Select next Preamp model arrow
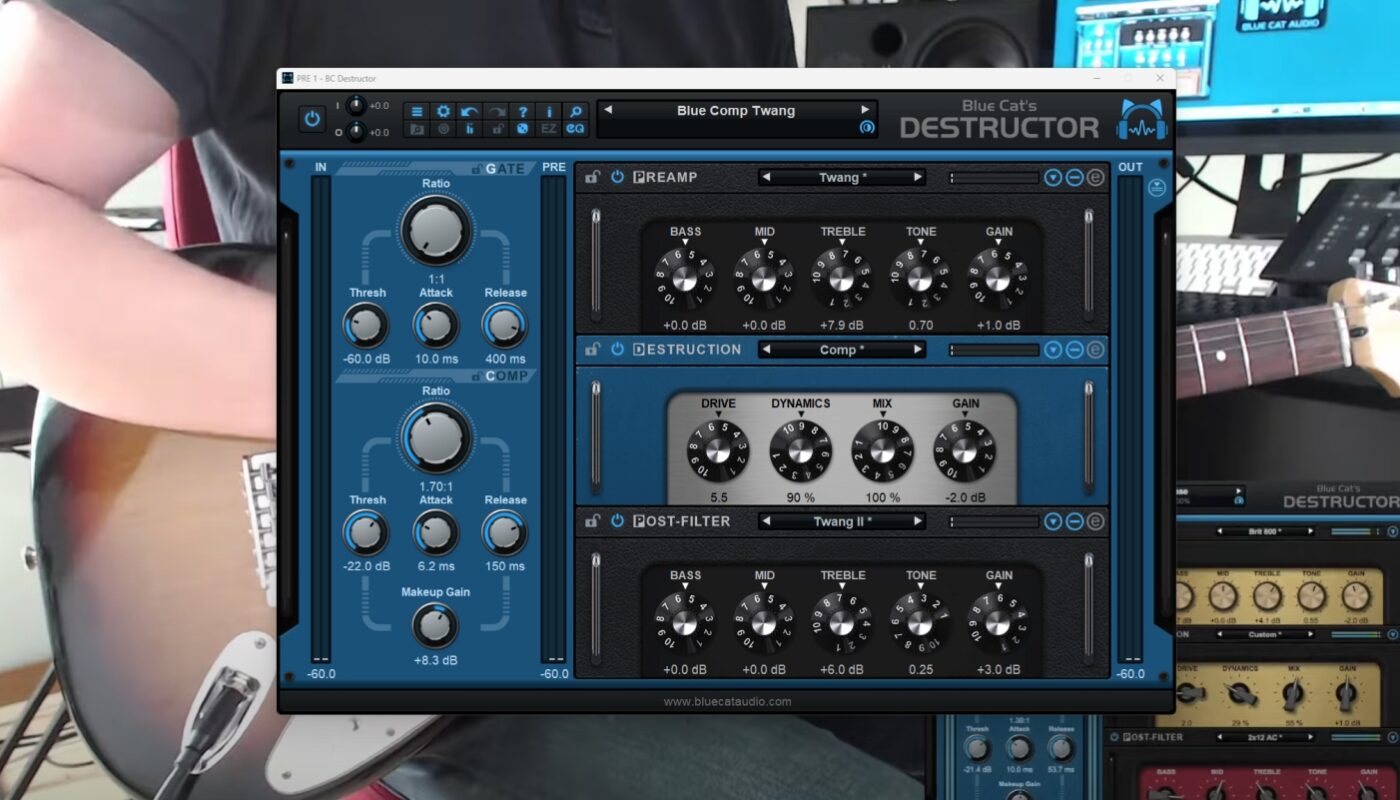This screenshot has height=800, width=1400. point(917,178)
